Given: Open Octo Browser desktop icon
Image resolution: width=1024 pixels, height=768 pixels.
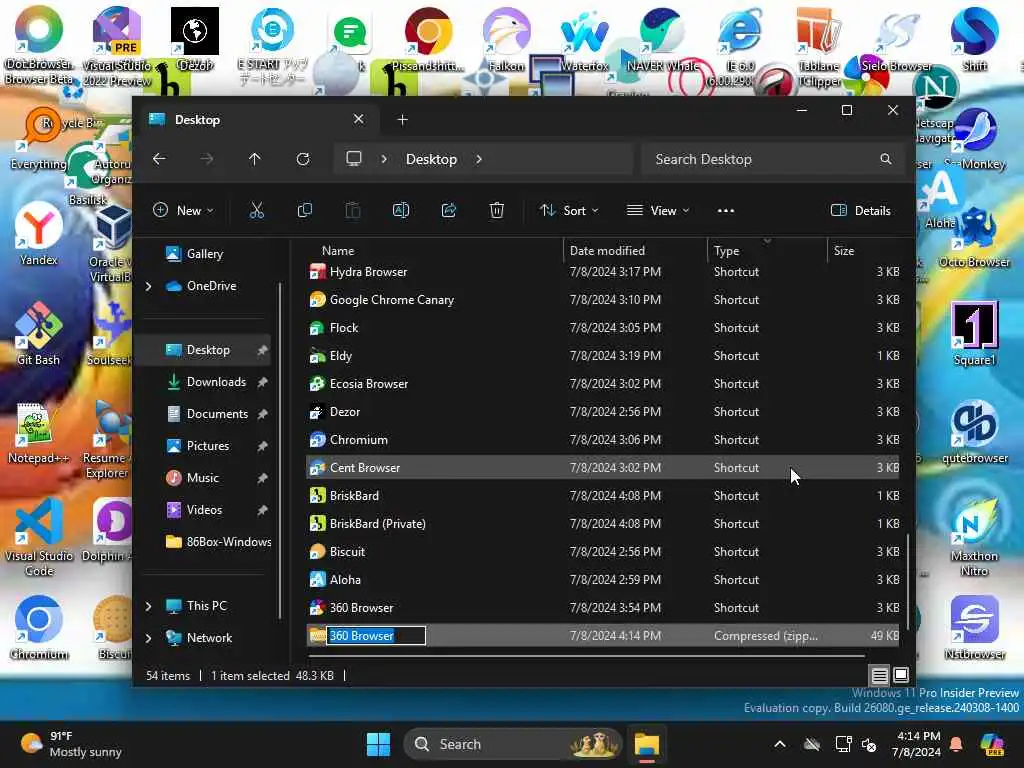Looking at the screenshot, I should (x=974, y=236).
